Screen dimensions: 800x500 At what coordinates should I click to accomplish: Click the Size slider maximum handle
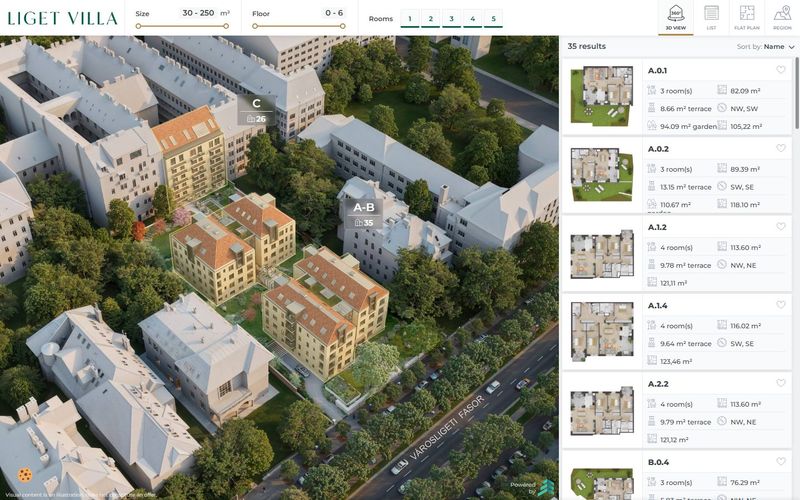pyautogui.click(x=226, y=26)
